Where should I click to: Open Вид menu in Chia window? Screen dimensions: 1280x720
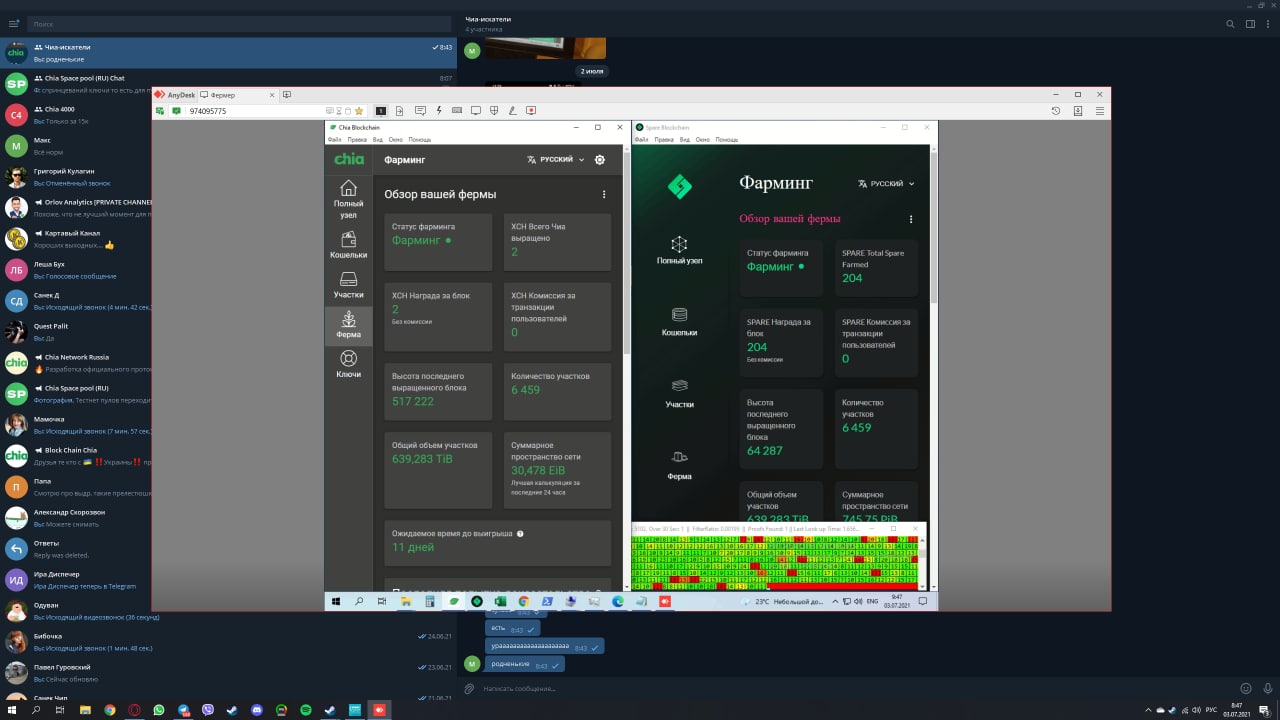click(x=378, y=140)
